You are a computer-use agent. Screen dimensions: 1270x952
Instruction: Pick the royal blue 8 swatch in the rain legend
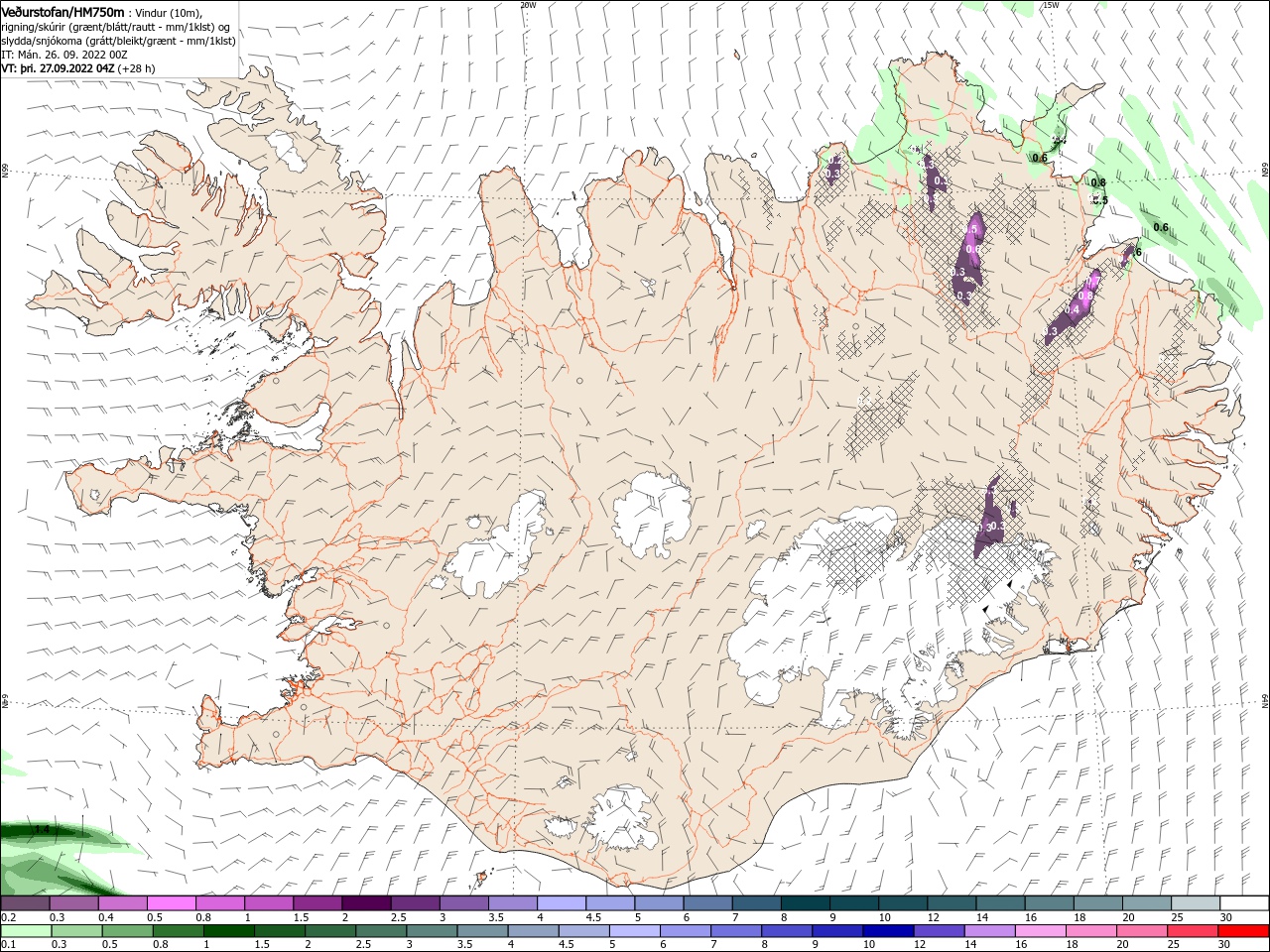(786, 931)
